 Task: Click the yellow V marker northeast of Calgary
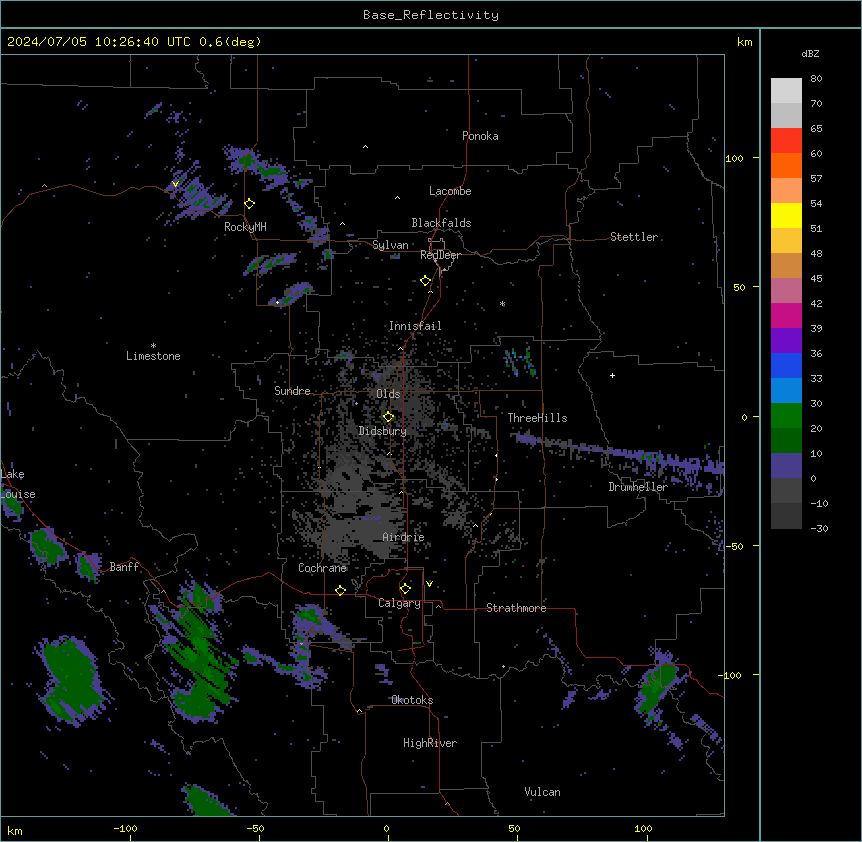point(429,584)
